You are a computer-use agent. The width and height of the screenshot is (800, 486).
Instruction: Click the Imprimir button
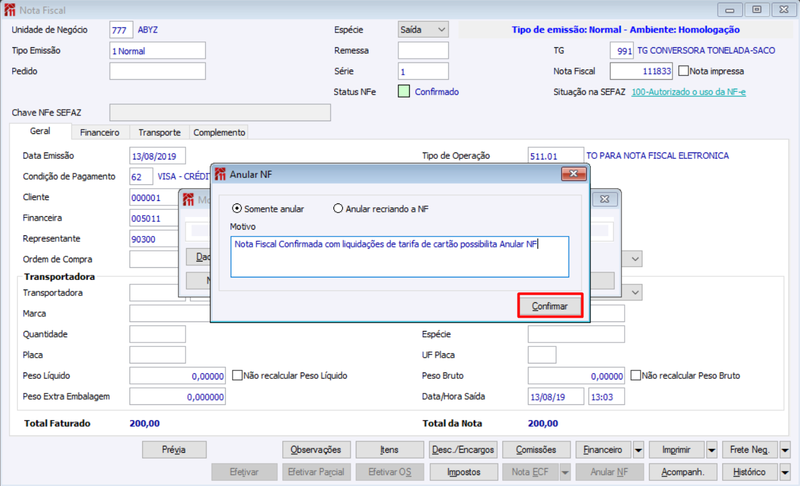coord(677,450)
